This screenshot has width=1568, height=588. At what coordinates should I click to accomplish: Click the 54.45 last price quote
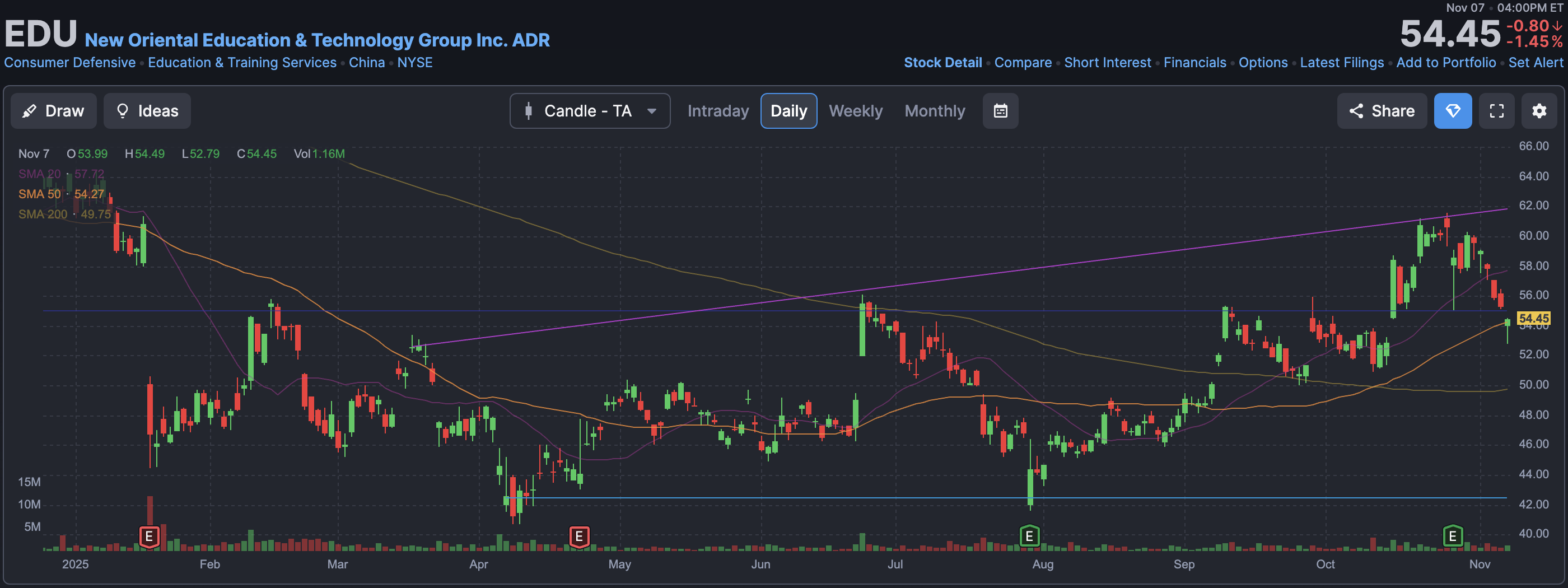1450,34
